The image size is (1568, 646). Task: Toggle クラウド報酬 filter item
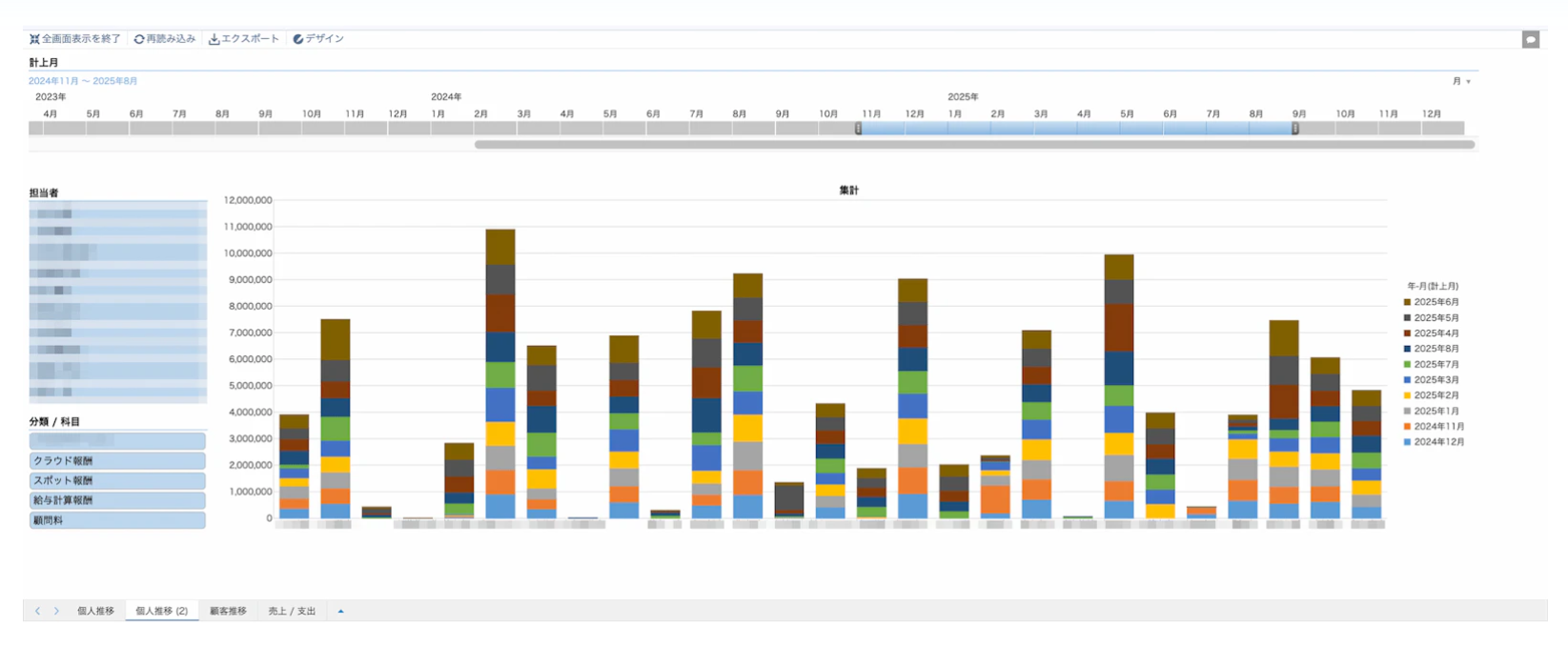(x=117, y=461)
